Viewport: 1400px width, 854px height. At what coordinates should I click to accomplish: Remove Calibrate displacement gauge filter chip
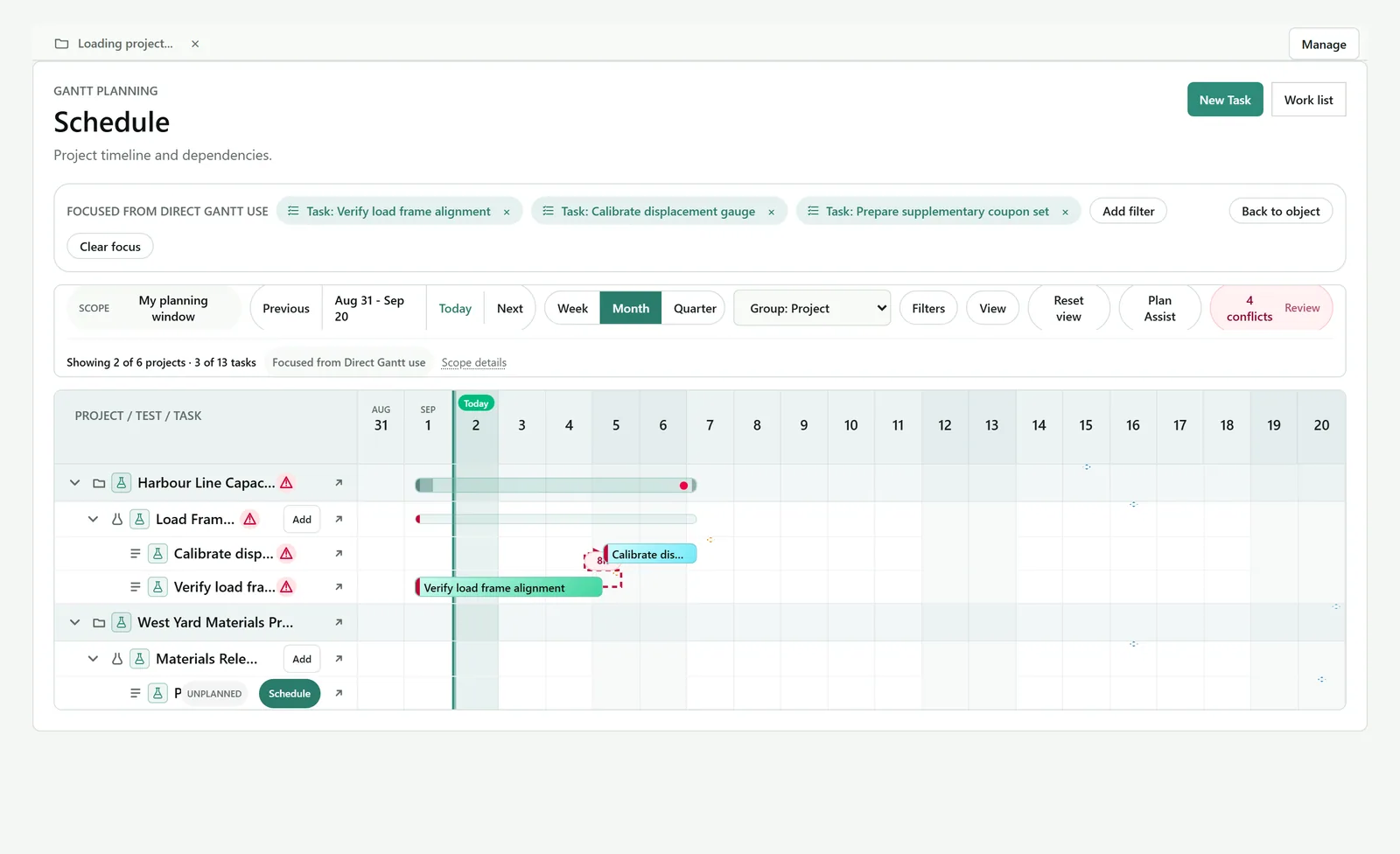tap(772, 212)
